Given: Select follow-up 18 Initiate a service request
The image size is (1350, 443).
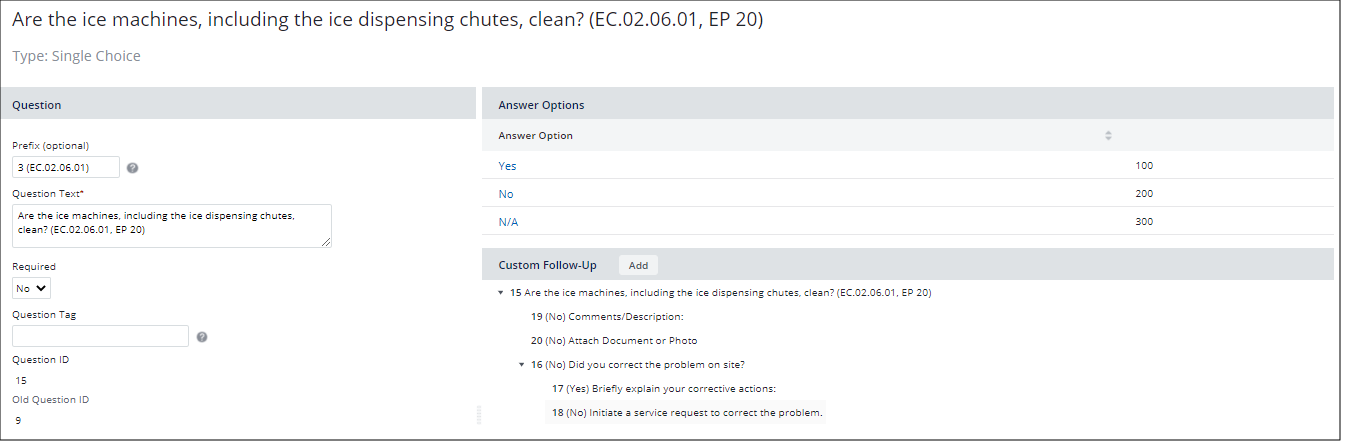Looking at the screenshot, I should pyautogui.click(x=687, y=412).
